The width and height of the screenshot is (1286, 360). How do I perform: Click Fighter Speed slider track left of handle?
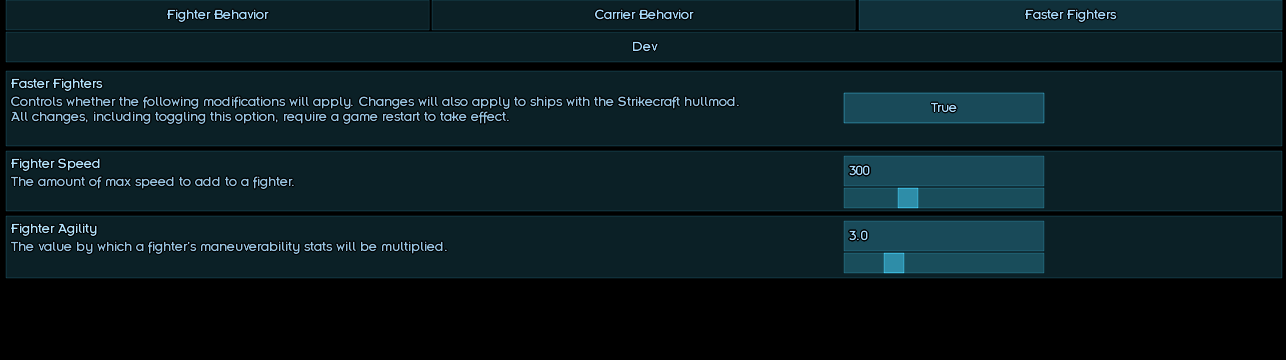pyautogui.click(x=871, y=198)
